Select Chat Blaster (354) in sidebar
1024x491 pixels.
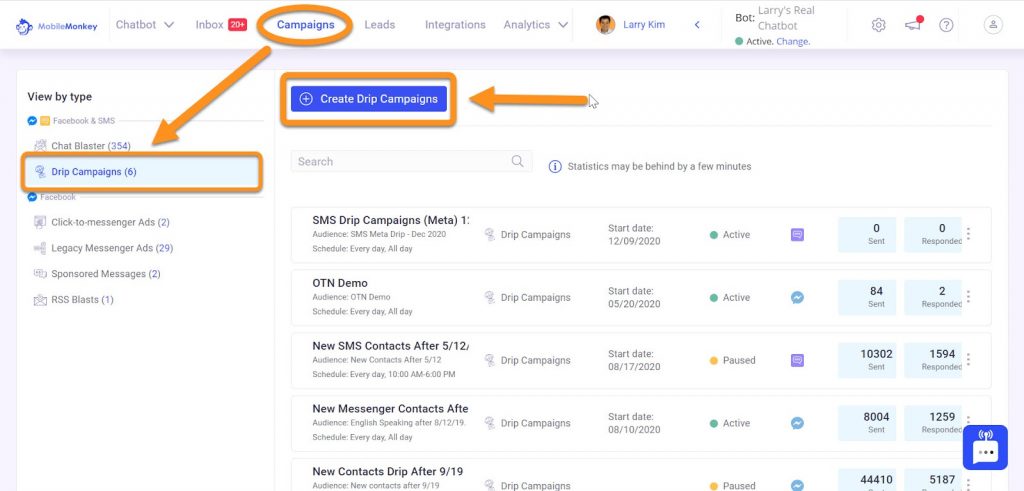[x=91, y=146]
